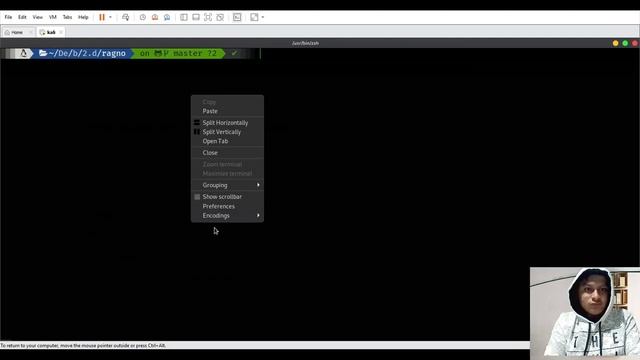640x360 pixels.
Task: Choose Open Tab in context menu
Action: (227, 141)
